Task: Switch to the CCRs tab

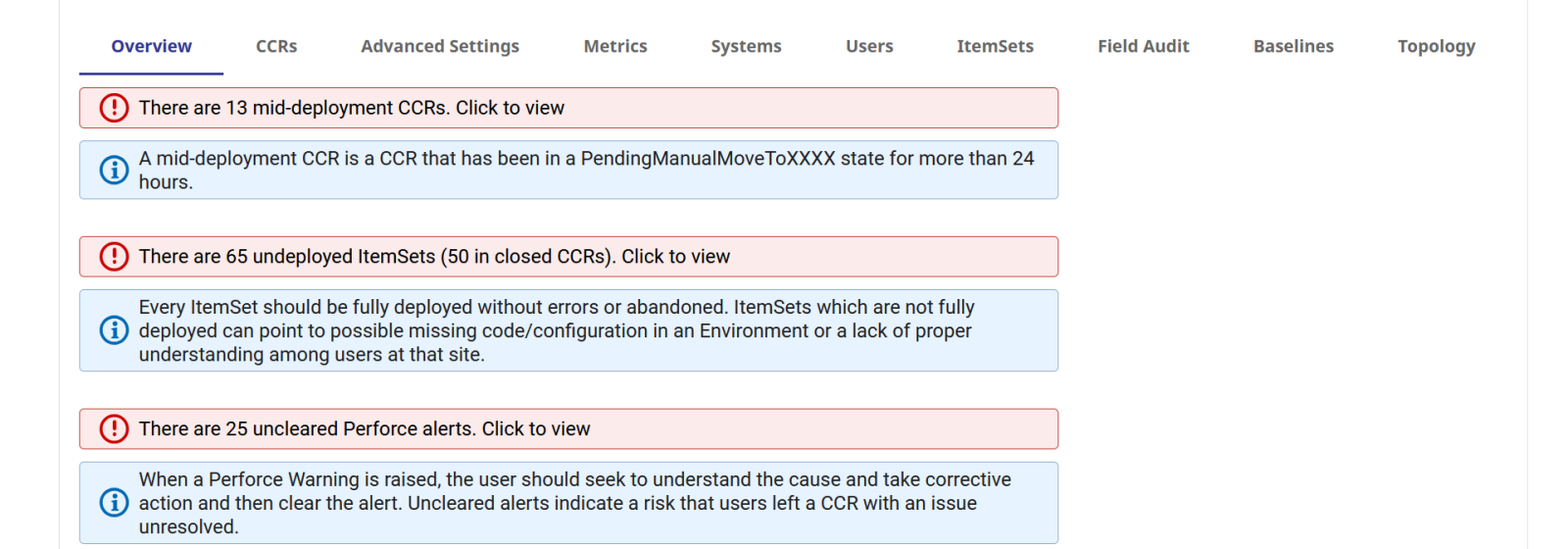Action: pyautogui.click(x=276, y=46)
